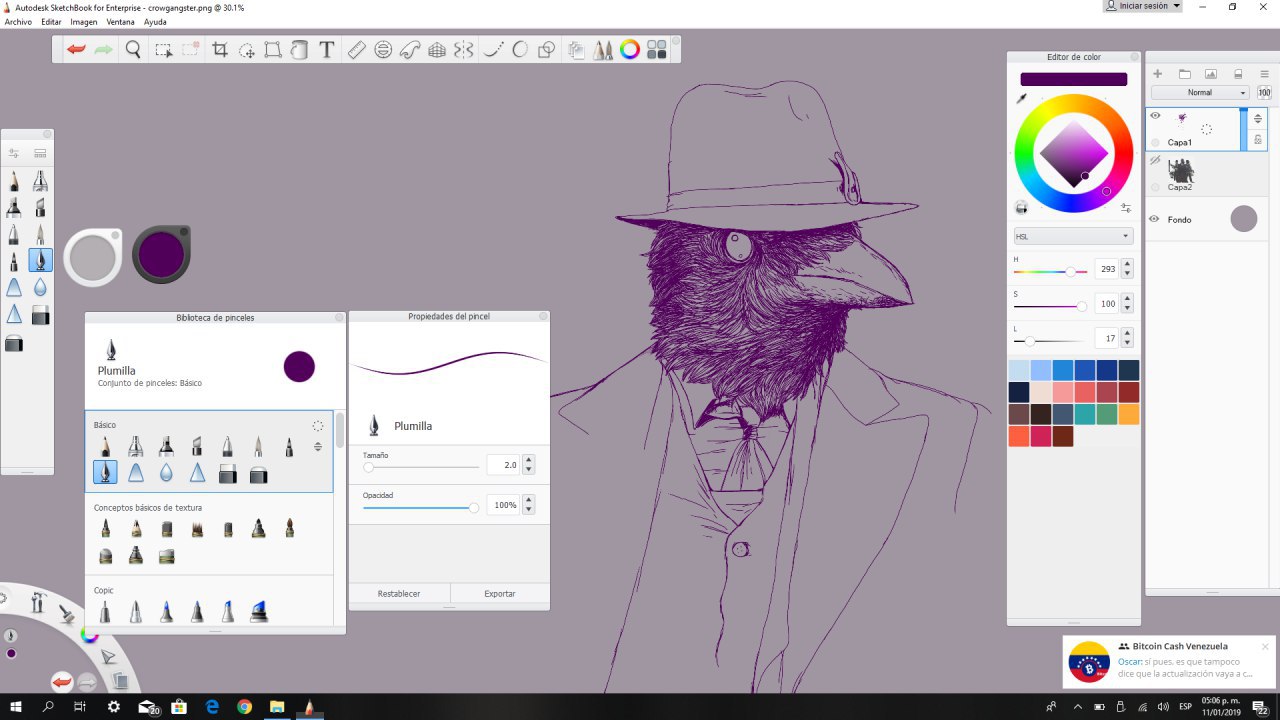Image resolution: width=1280 pixels, height=720 pixels.
Task: Select the Distort transform tool
Action: click(x=273, y=49)
